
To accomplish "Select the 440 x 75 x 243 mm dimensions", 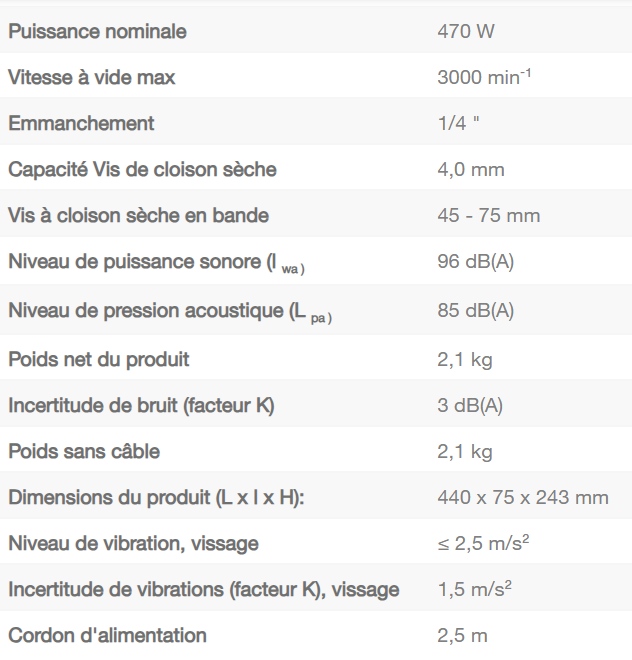I will (x=523, y=497).
